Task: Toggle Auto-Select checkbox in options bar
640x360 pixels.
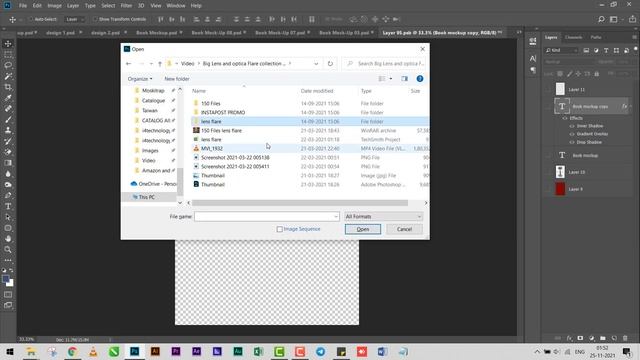Action: (30, 19)
